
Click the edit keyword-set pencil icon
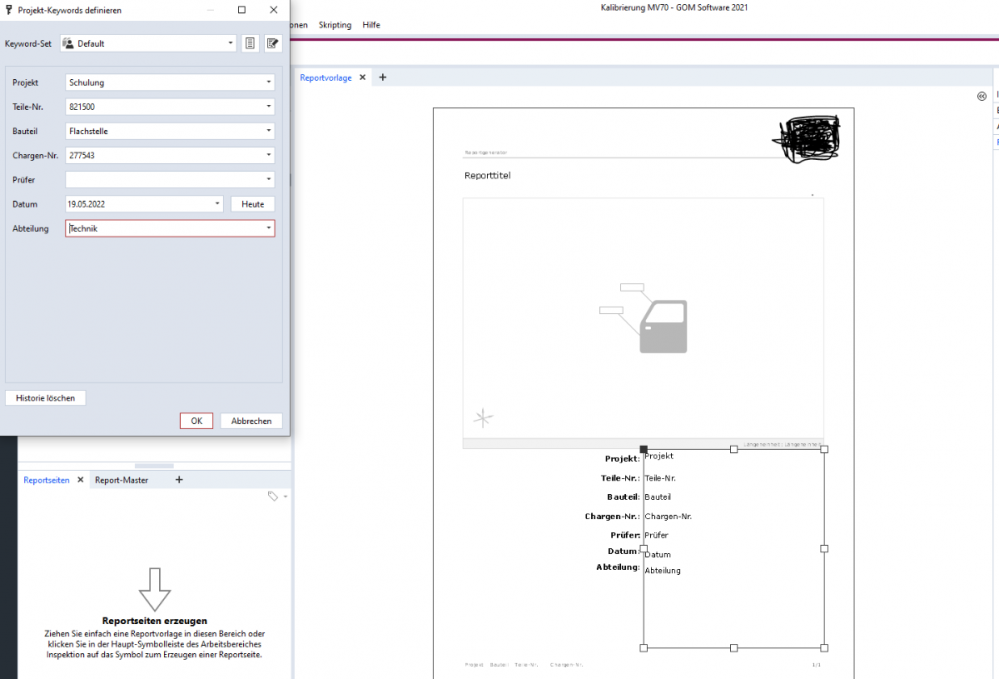coord(272,43)
